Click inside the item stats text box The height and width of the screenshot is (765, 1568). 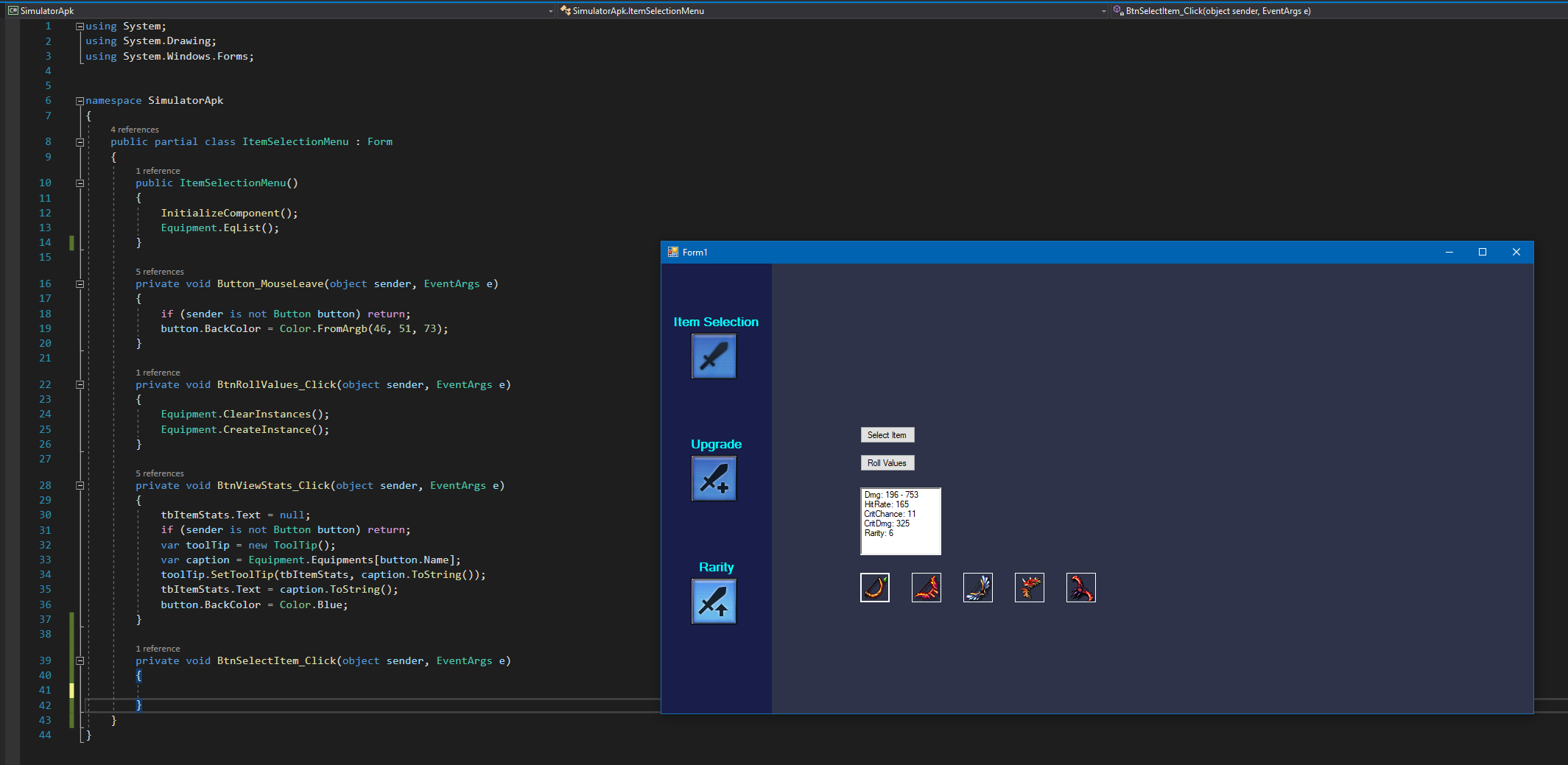coord(900,521)
